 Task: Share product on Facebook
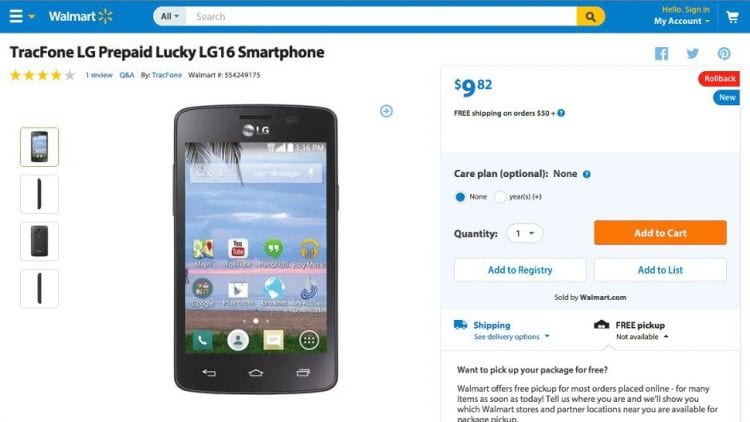(662, 54)
